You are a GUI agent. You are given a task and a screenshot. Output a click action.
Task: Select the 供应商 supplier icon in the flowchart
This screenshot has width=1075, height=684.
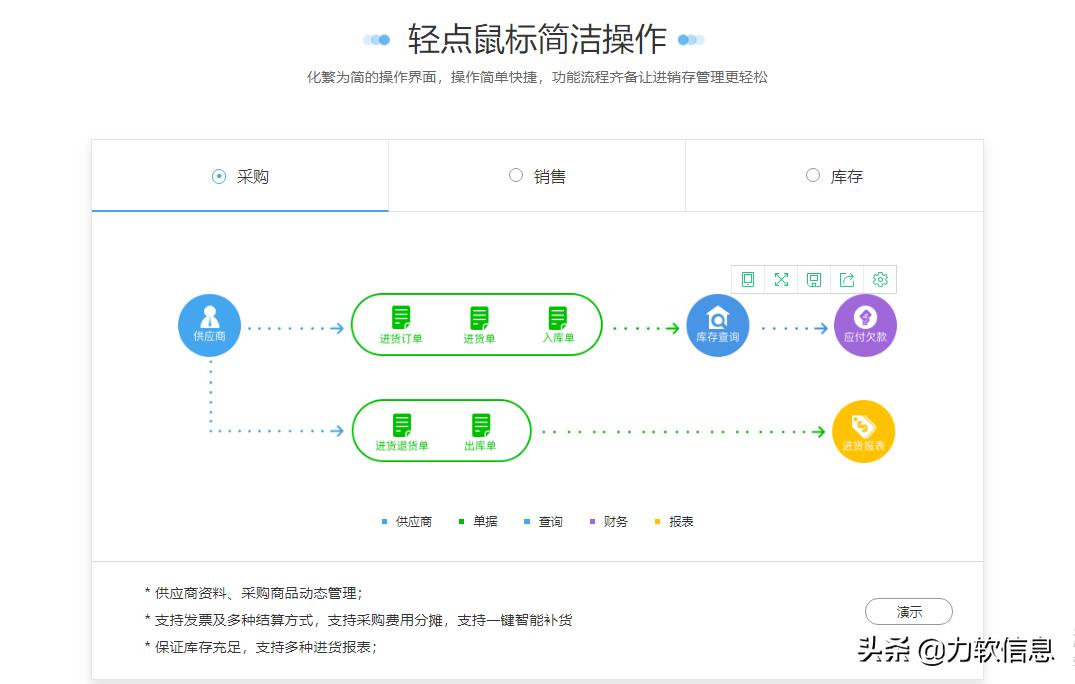click(x=209, y=324)
